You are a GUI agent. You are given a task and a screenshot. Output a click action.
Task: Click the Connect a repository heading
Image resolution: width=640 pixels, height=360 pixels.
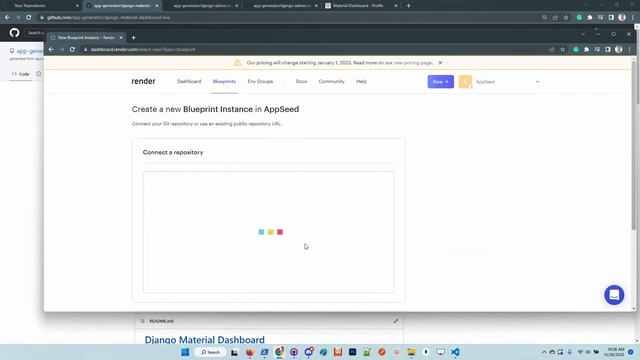[x=173, y=152]
